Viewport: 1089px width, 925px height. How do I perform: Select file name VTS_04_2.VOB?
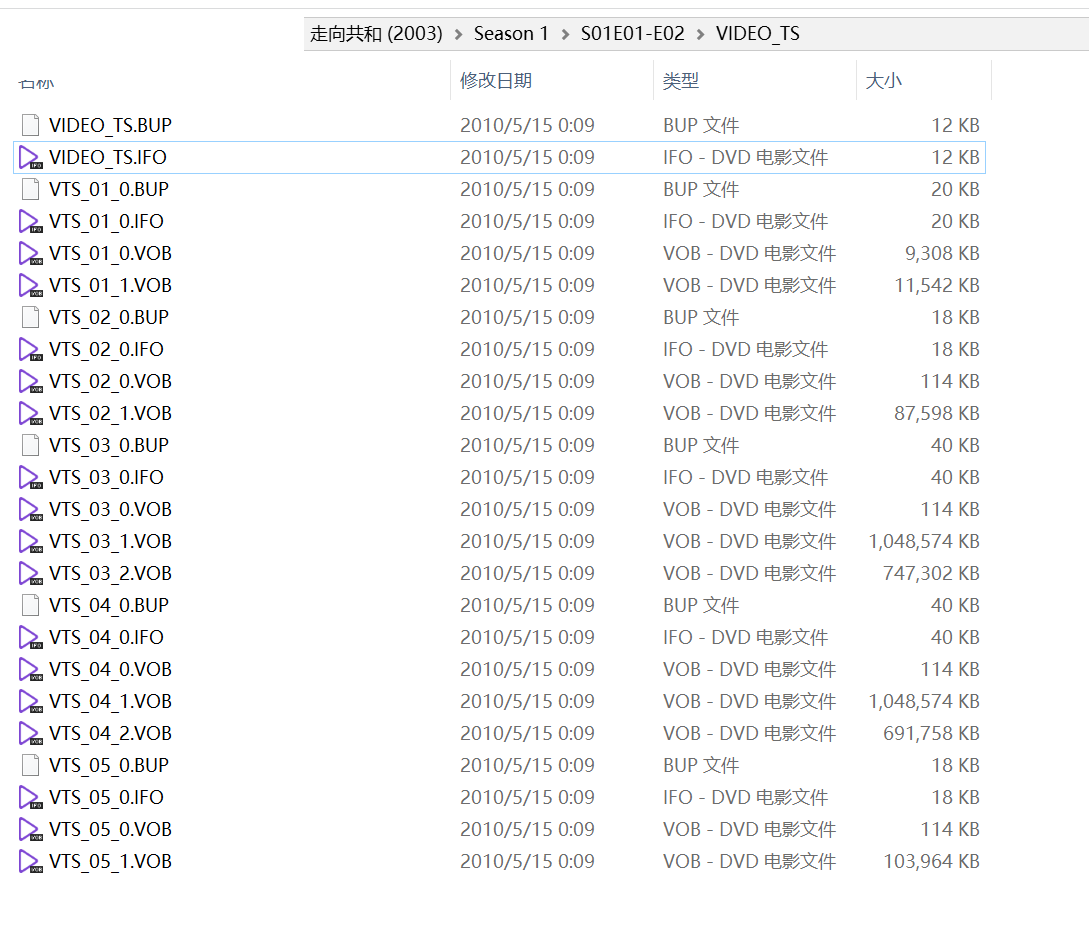(x=110, y=733)
